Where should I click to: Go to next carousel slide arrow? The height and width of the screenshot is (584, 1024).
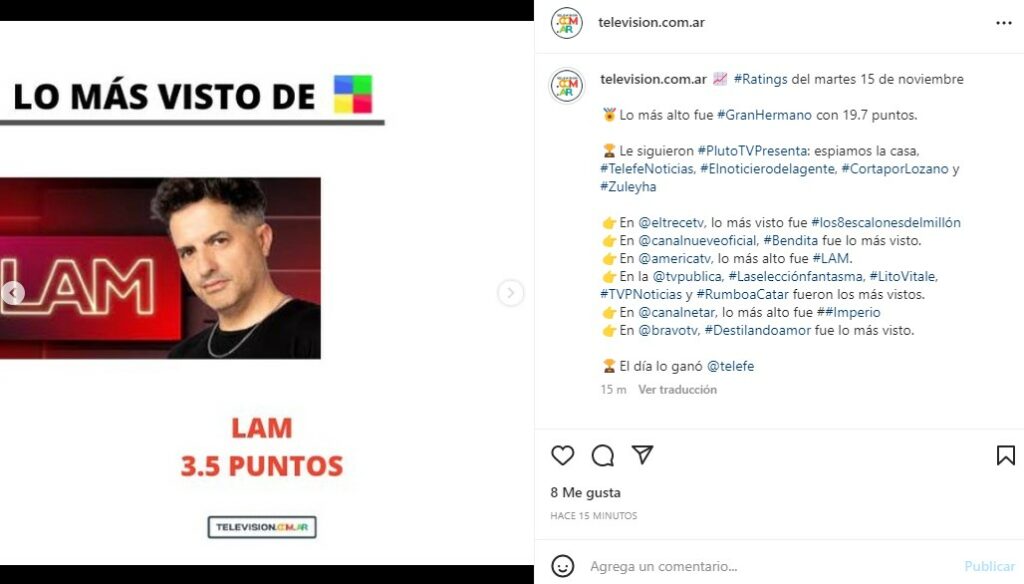pyautogui.click(x=511, y=293)
